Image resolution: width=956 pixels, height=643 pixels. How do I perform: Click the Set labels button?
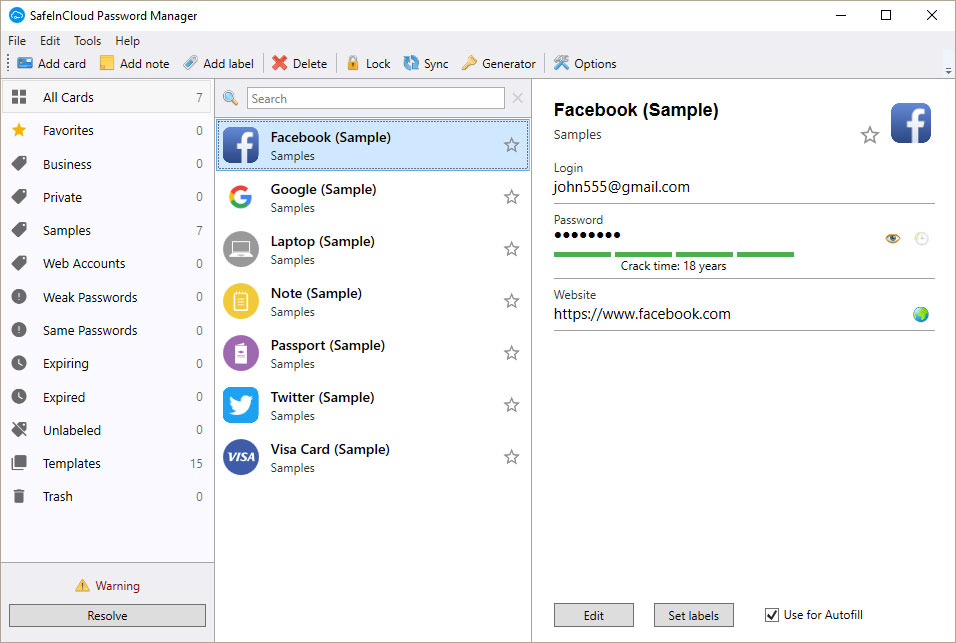tap(694, 615)
